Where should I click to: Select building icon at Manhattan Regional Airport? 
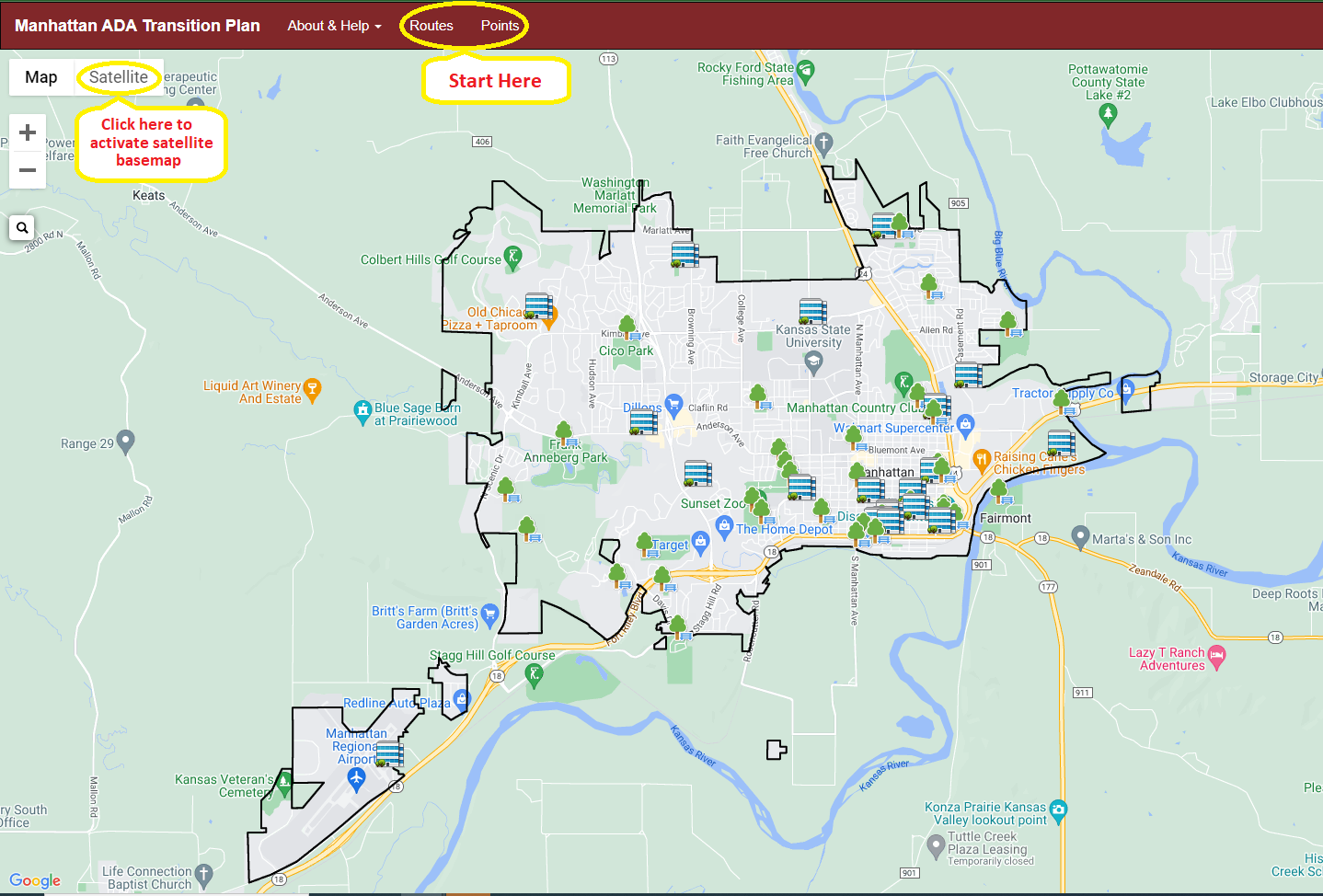click(x=389, y=753)
